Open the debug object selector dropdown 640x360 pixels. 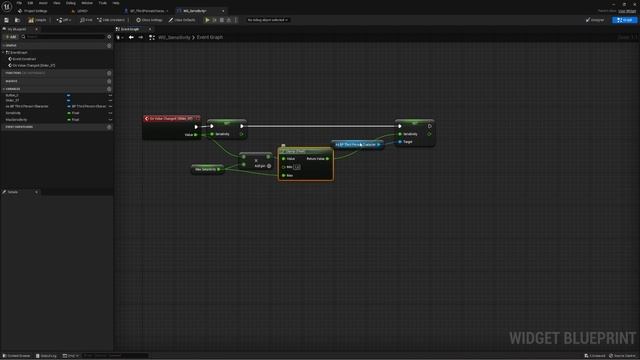click(267, 20)
